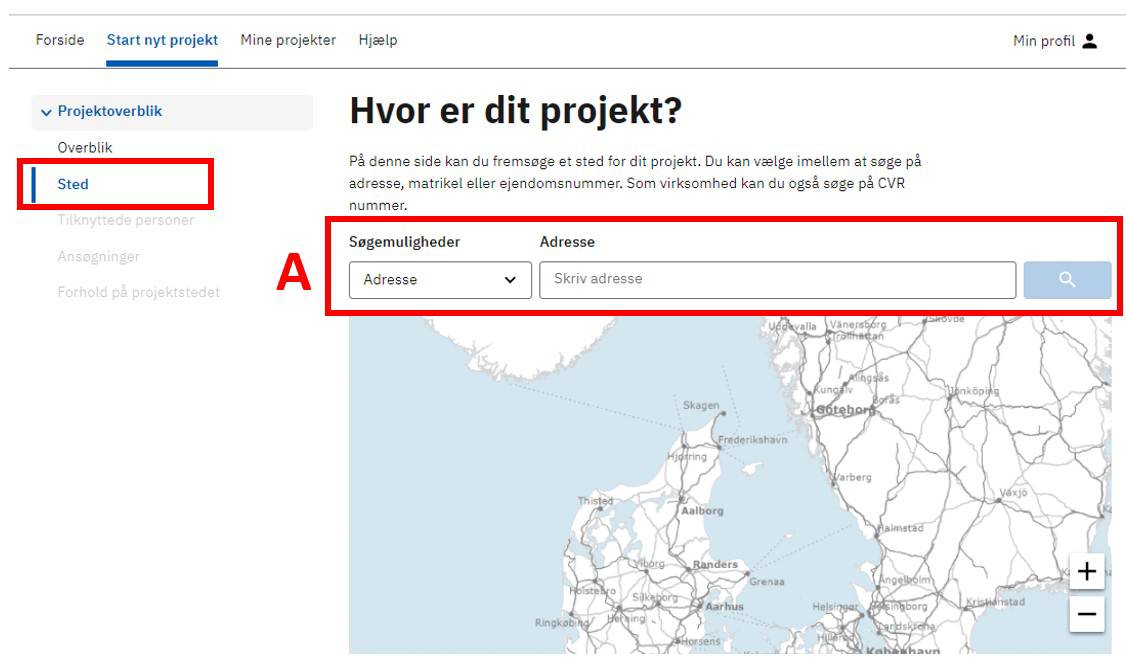The image size is (1126, 662).
Task: Open the Søgemuligheder Adresse dropdown
Action: coord(439,280)
